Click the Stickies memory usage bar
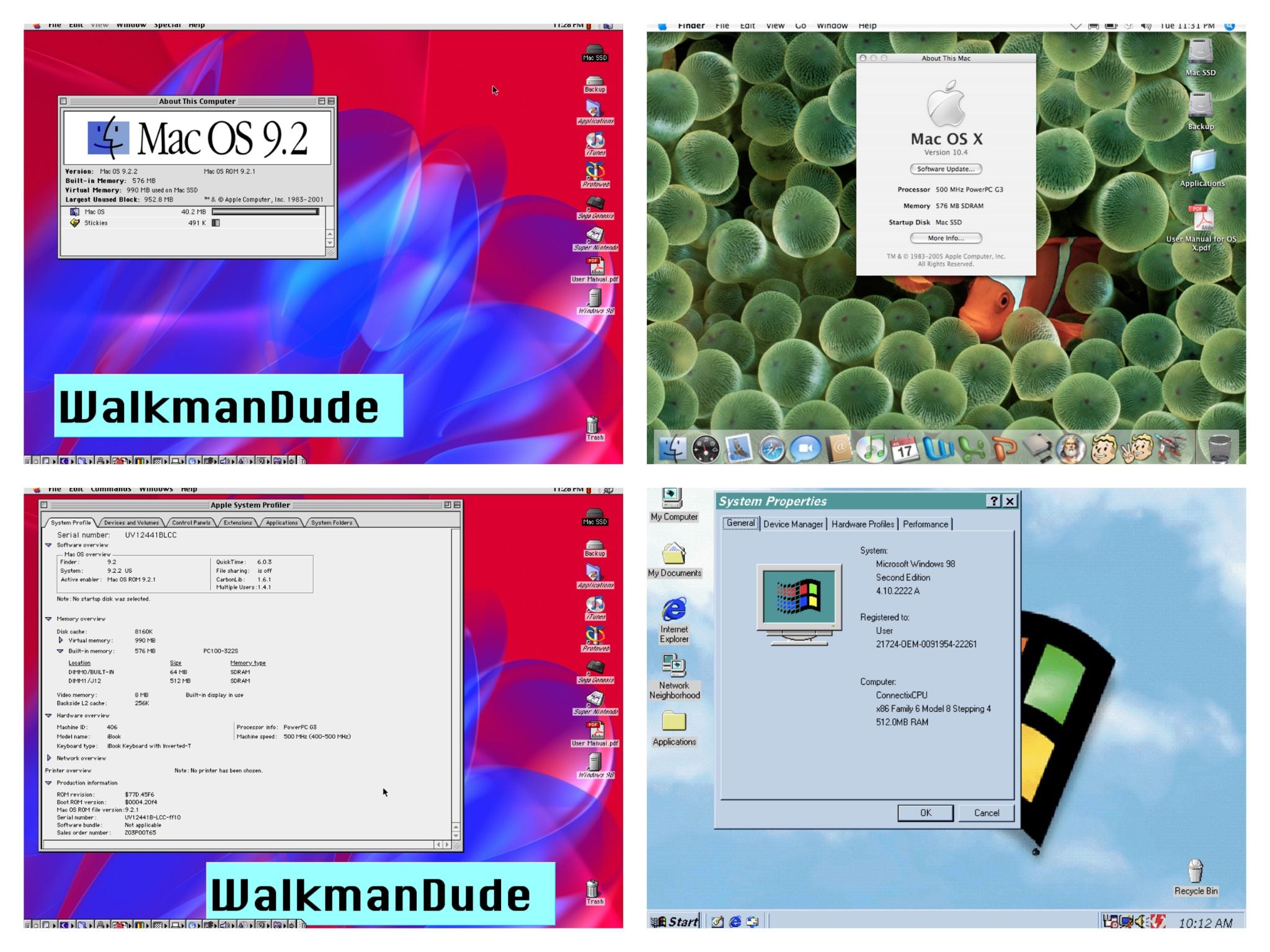Image resolution: width=1270 pixels, height=952 pixels. [216, 223]
